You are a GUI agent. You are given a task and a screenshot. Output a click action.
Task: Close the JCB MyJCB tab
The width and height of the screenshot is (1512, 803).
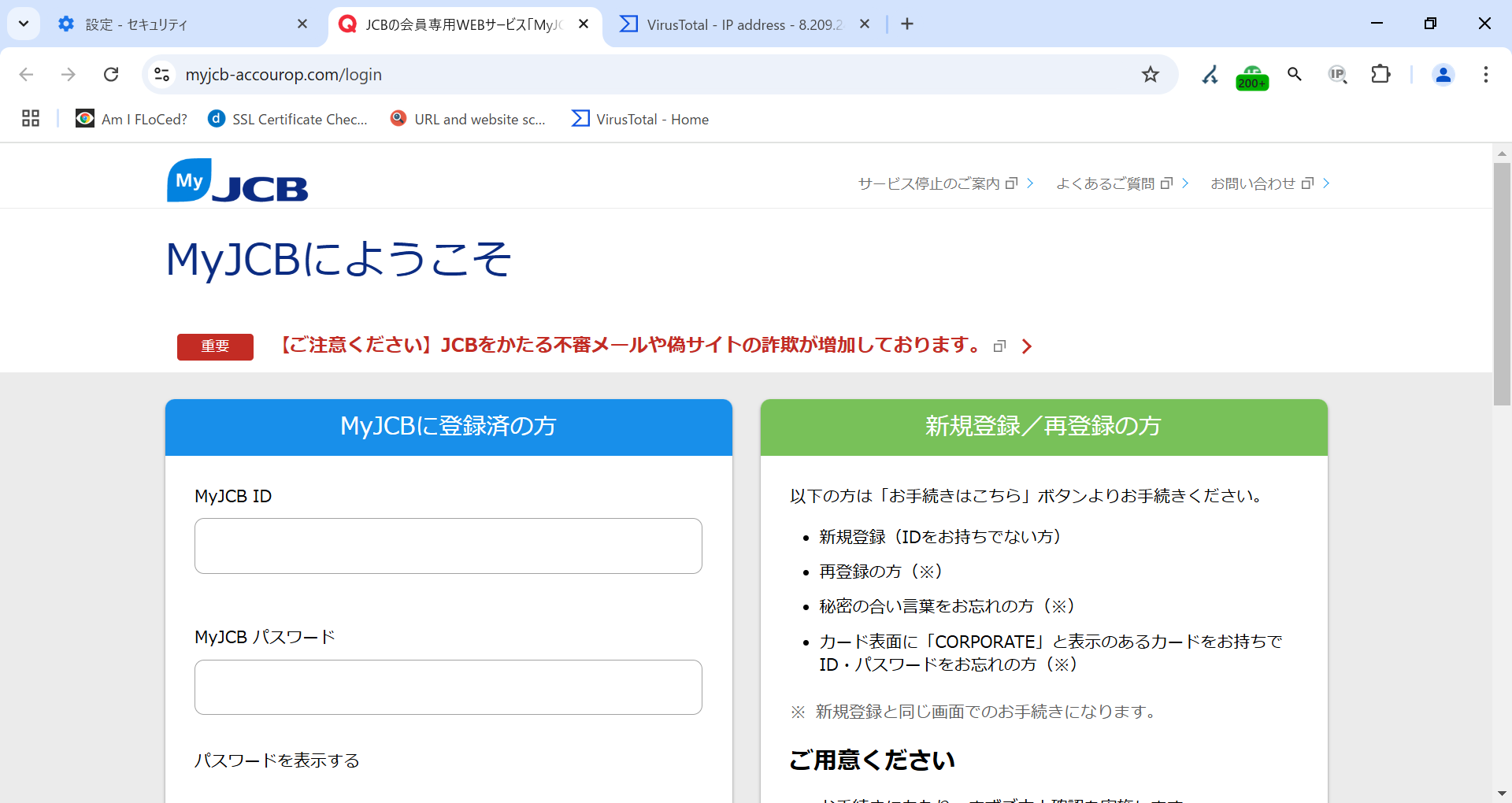coord(584,24)
